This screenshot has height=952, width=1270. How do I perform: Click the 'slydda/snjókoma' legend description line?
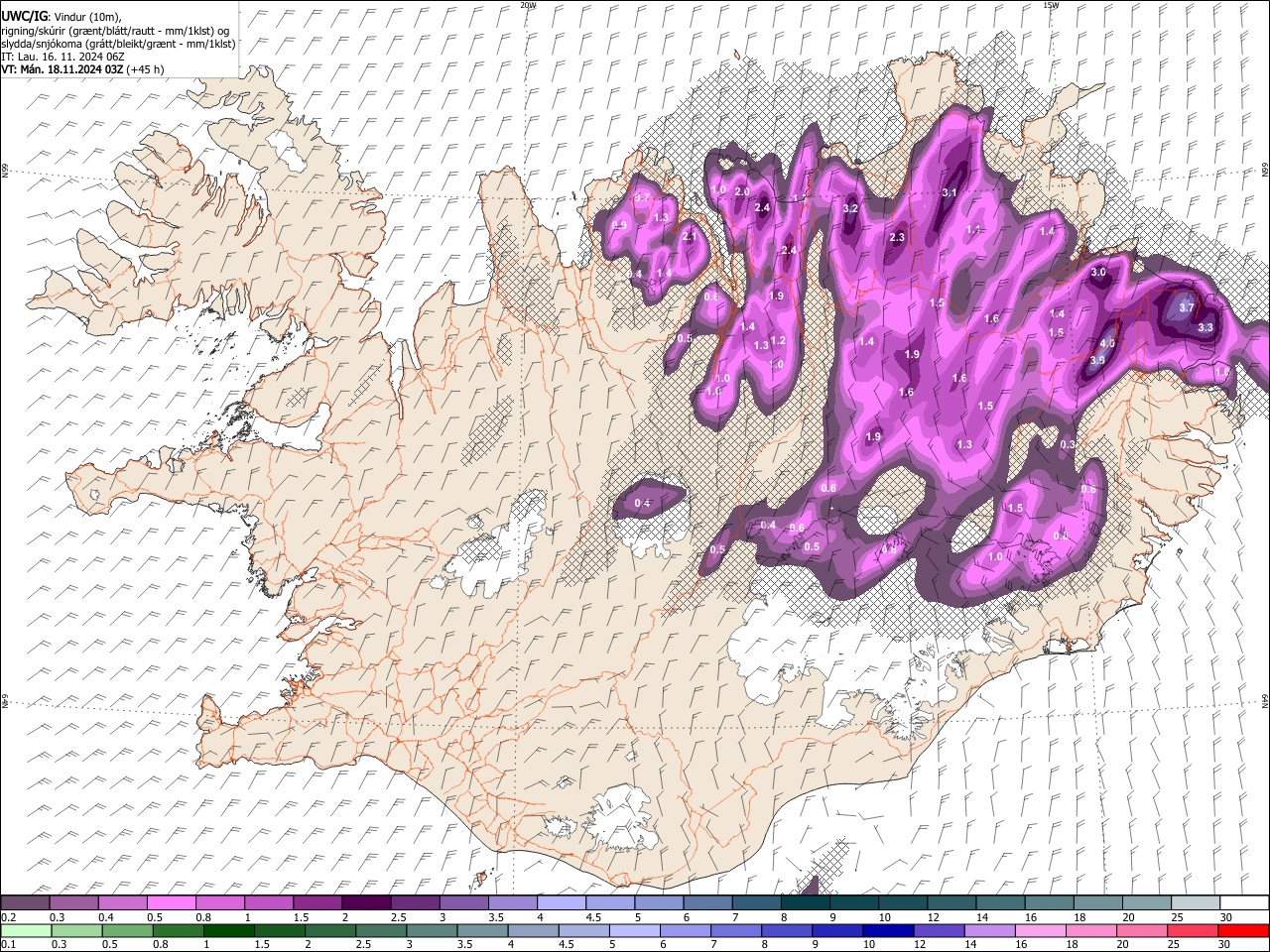118,44
